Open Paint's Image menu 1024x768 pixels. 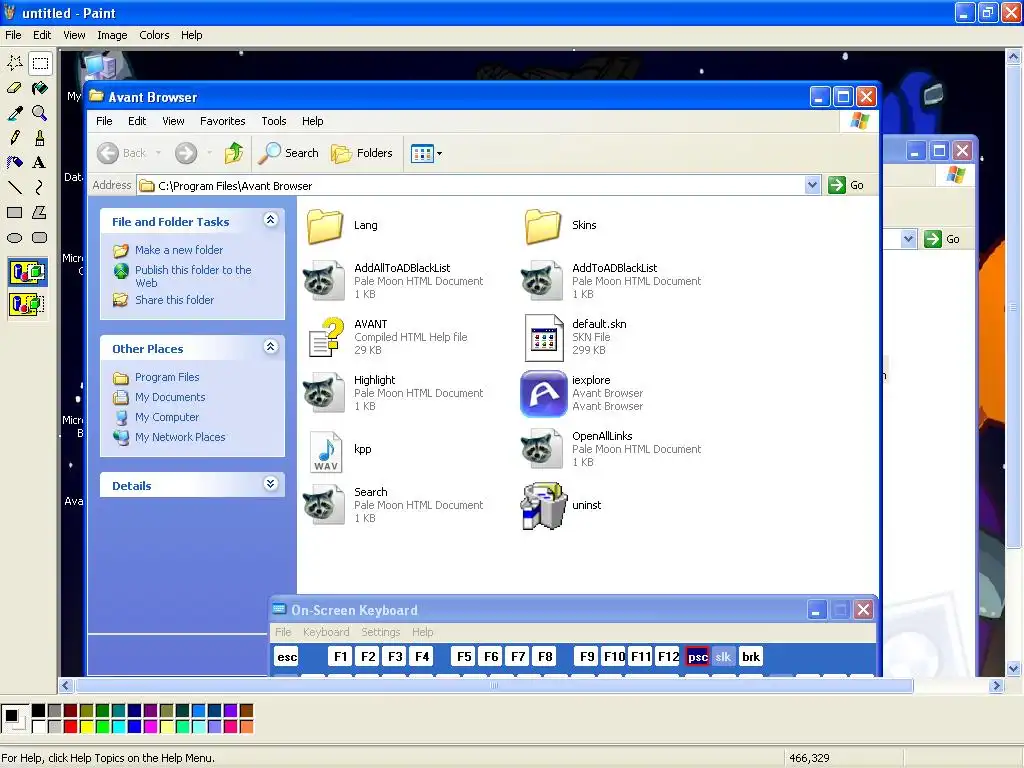(112, 35)
